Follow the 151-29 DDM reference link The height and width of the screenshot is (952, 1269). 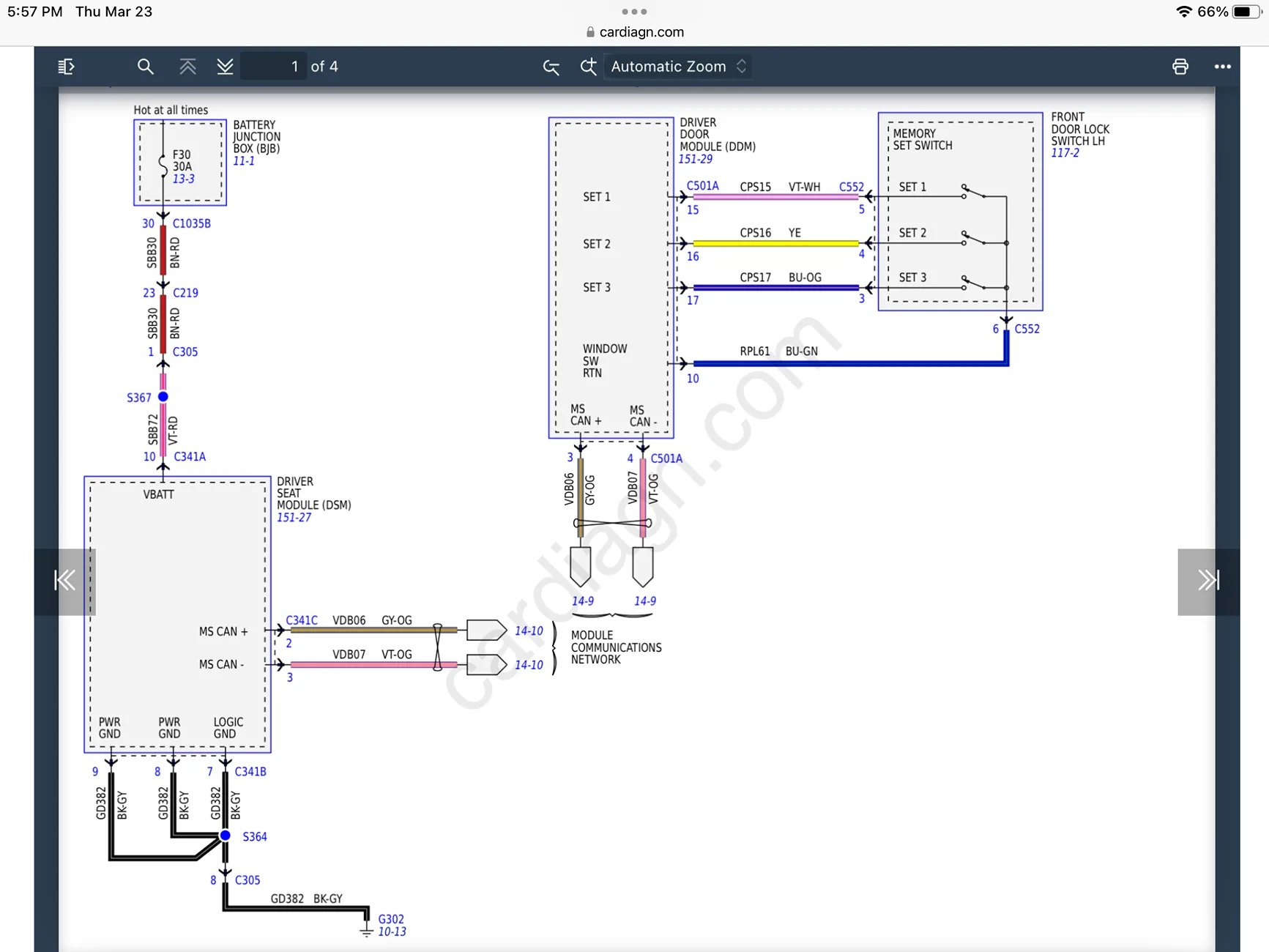[x=695, y=159]
